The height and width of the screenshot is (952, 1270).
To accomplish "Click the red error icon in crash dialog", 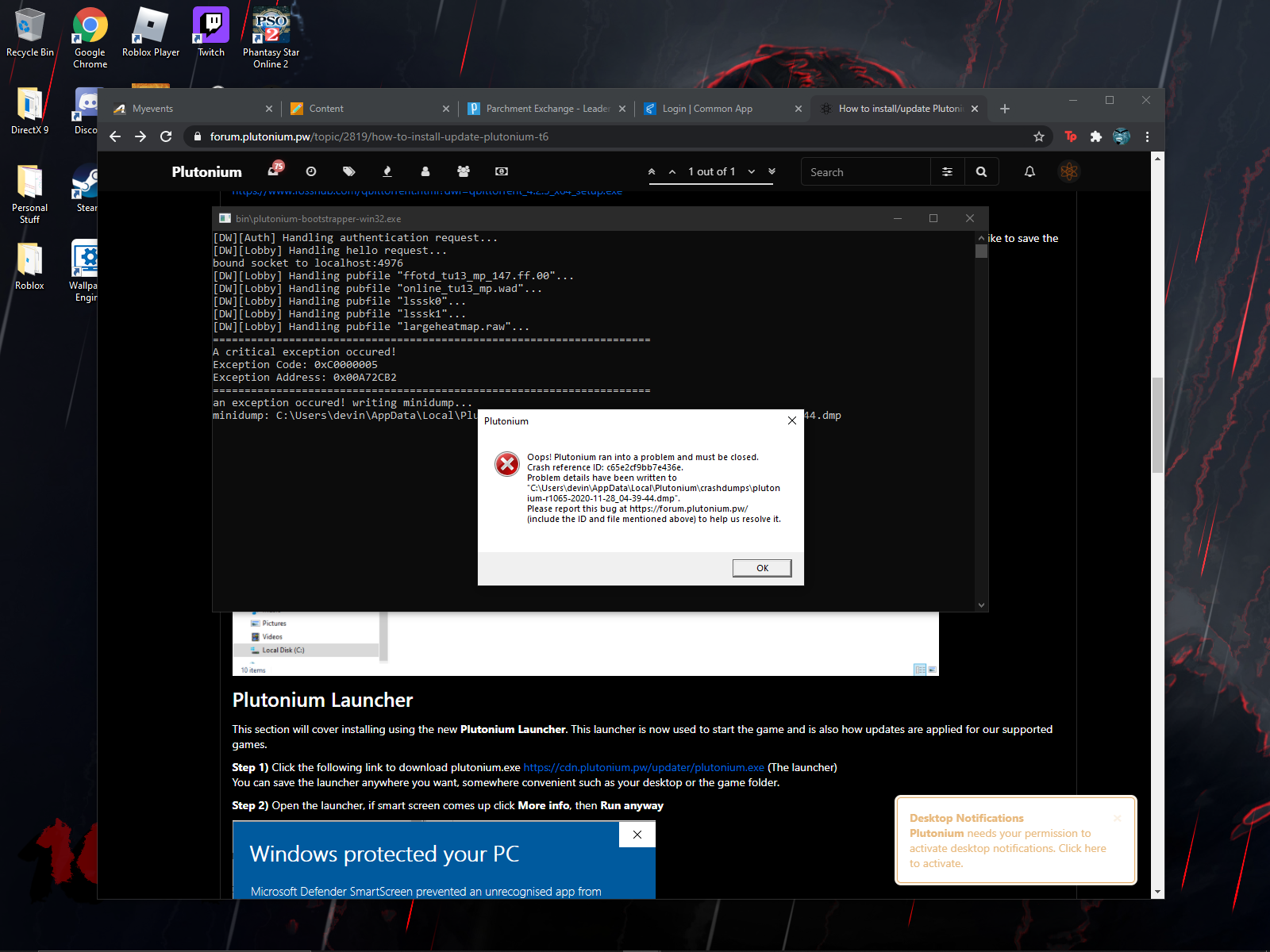I will click(507, 464).
